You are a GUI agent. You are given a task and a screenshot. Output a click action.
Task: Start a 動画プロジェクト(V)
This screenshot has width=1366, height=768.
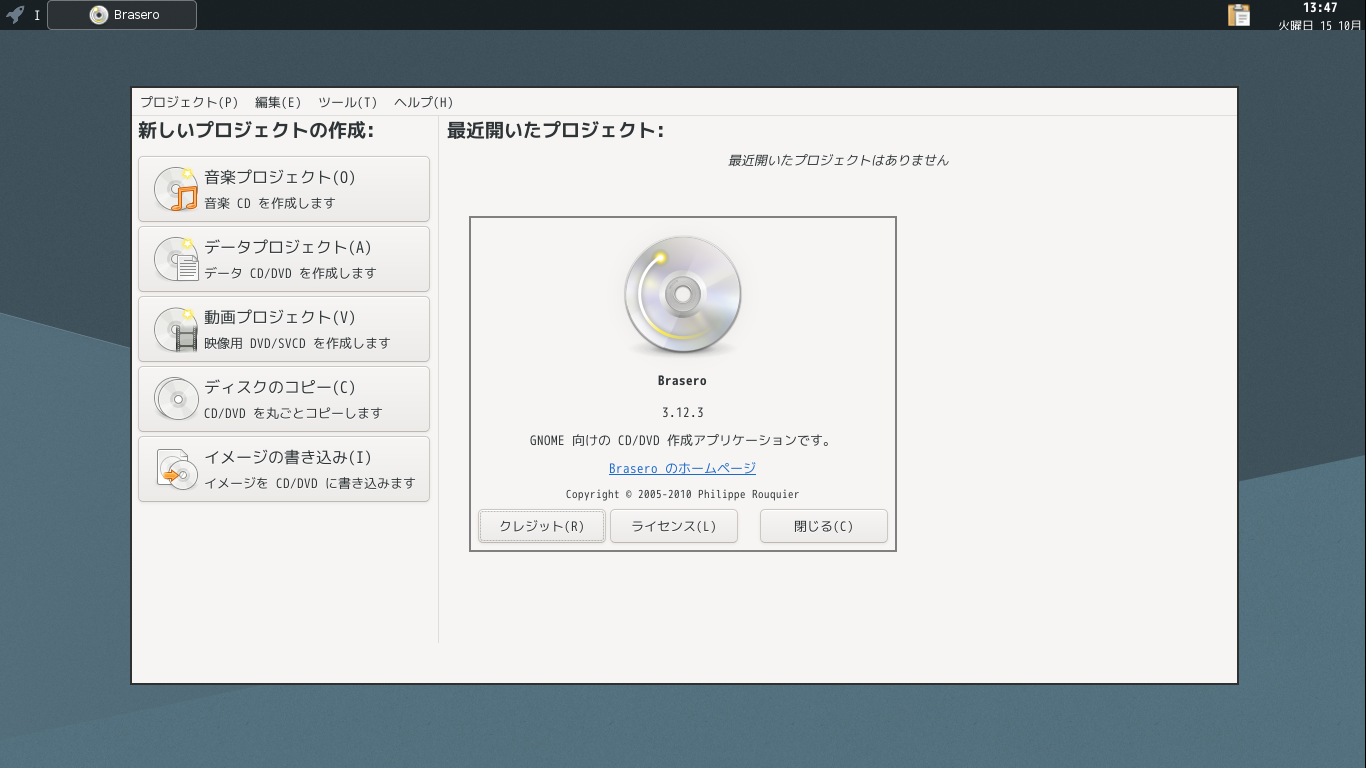pyautogui.click(x=284, y=329)
